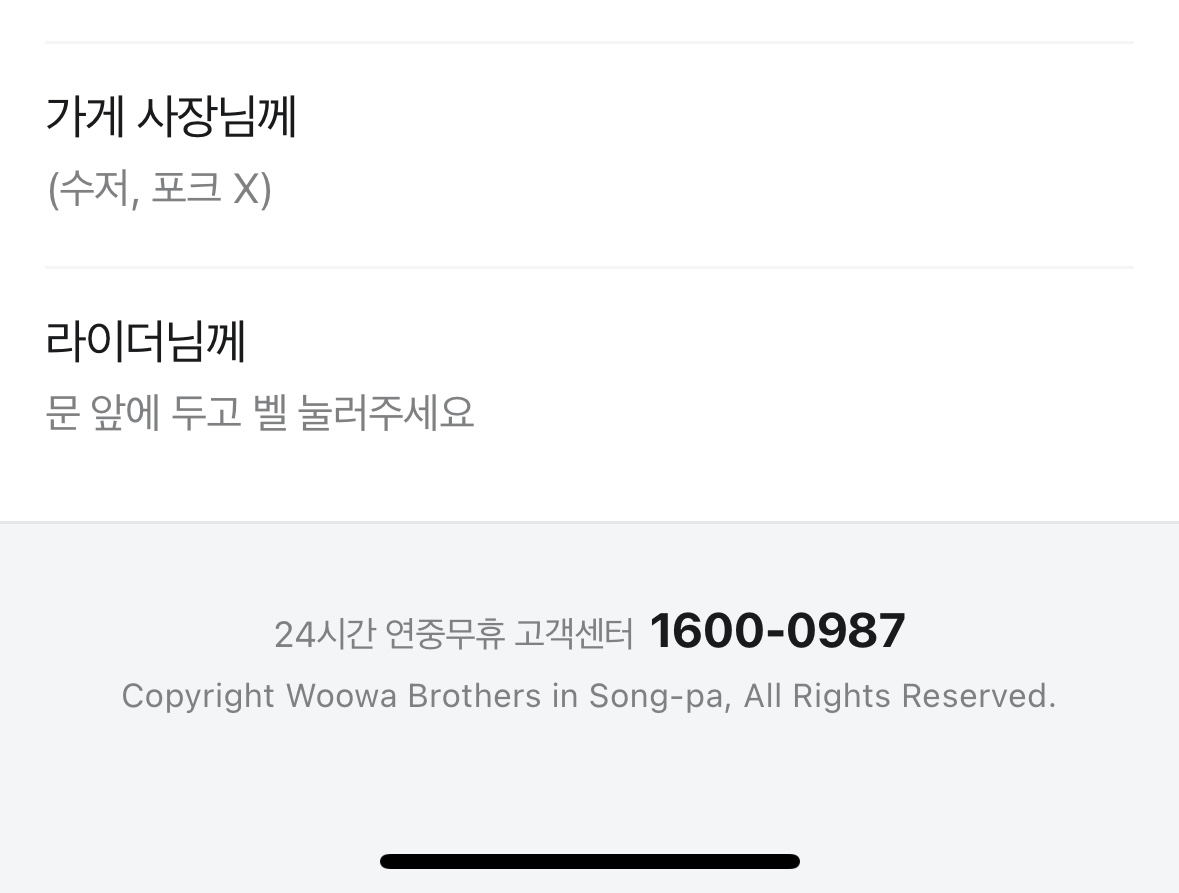Tap the (수저, 포크 X) request text
The image size is (1179, 893).
tap(159, 189)
